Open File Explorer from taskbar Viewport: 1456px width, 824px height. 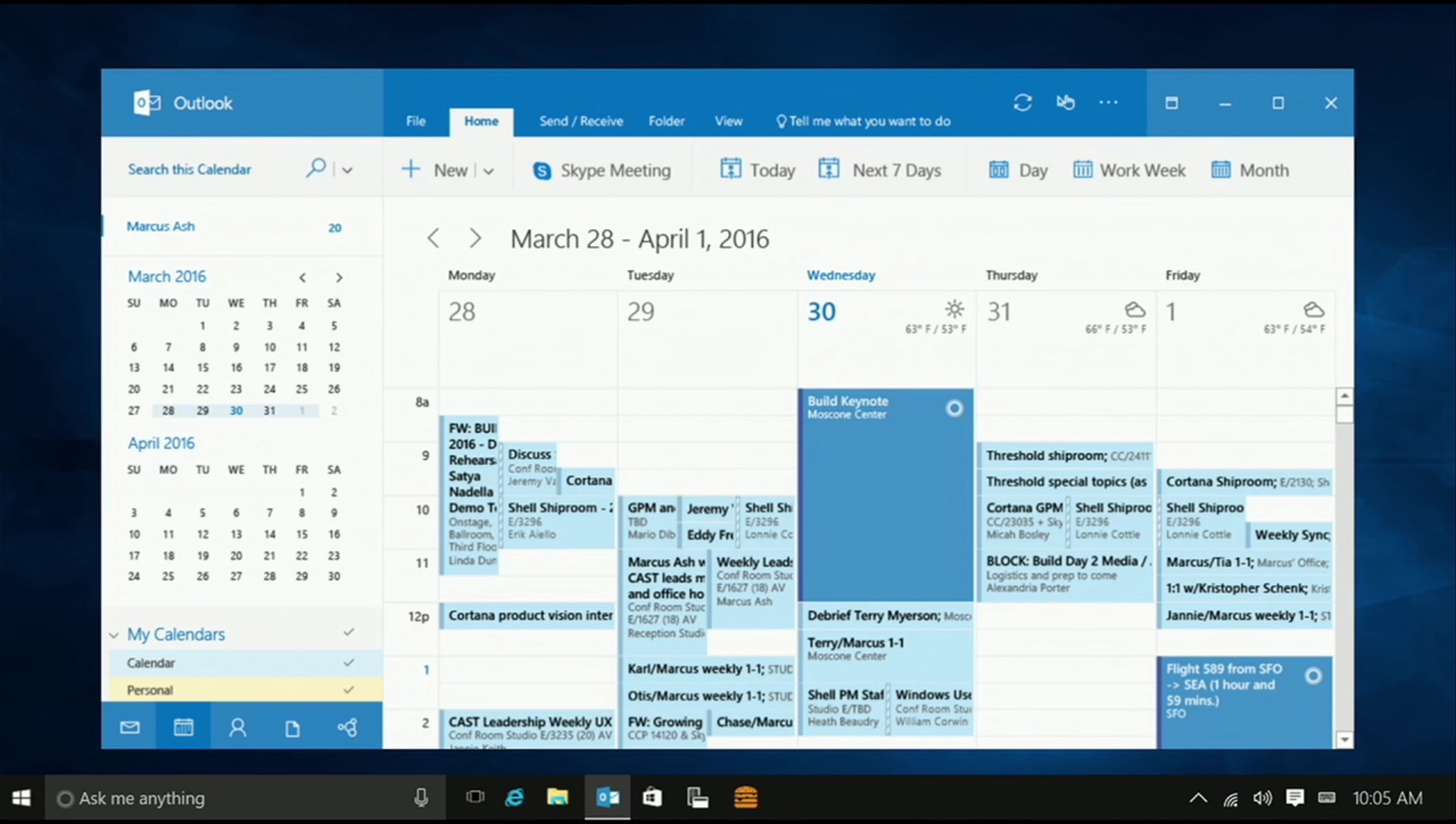pos(557,798)
